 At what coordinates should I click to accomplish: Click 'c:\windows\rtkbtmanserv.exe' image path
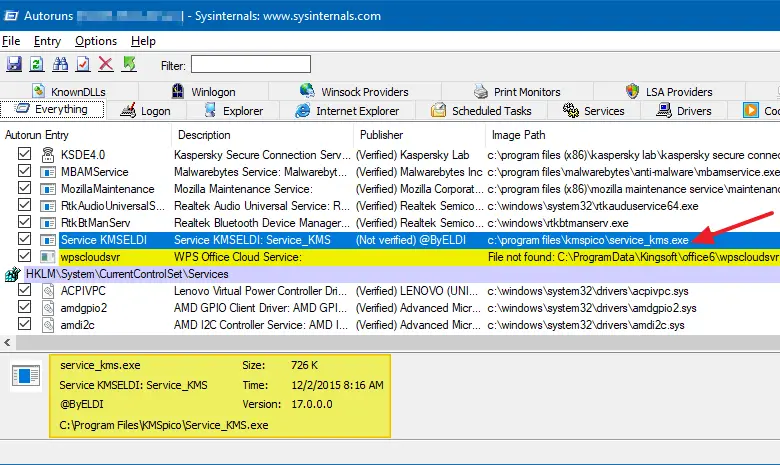[558, 223]
